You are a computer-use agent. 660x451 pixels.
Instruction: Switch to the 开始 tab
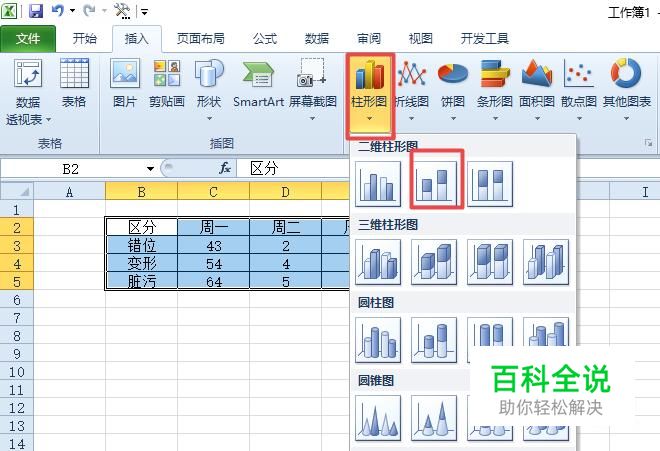pyautogui.click(x=84, y=39)
